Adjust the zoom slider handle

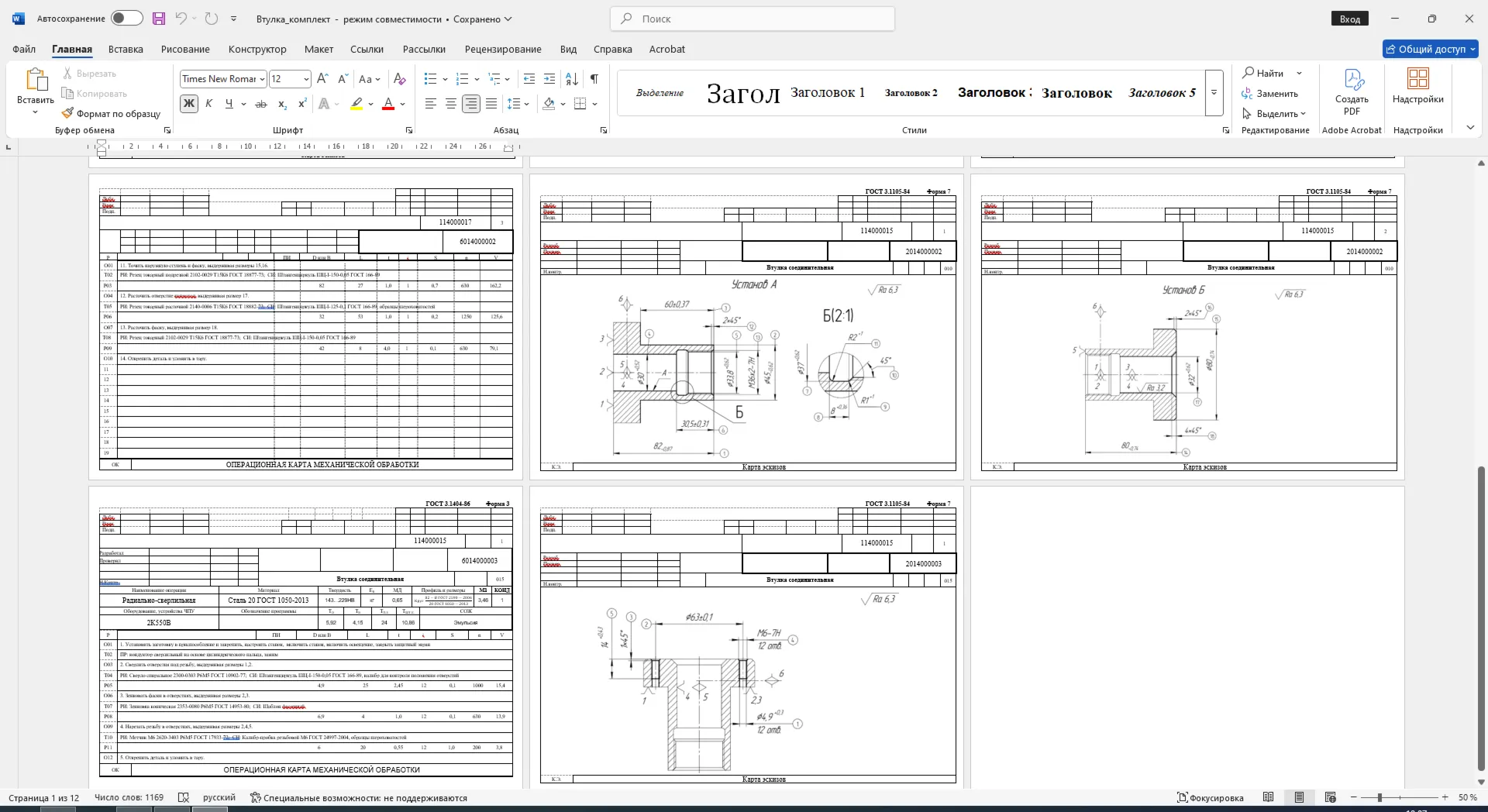pos(1379,797)
